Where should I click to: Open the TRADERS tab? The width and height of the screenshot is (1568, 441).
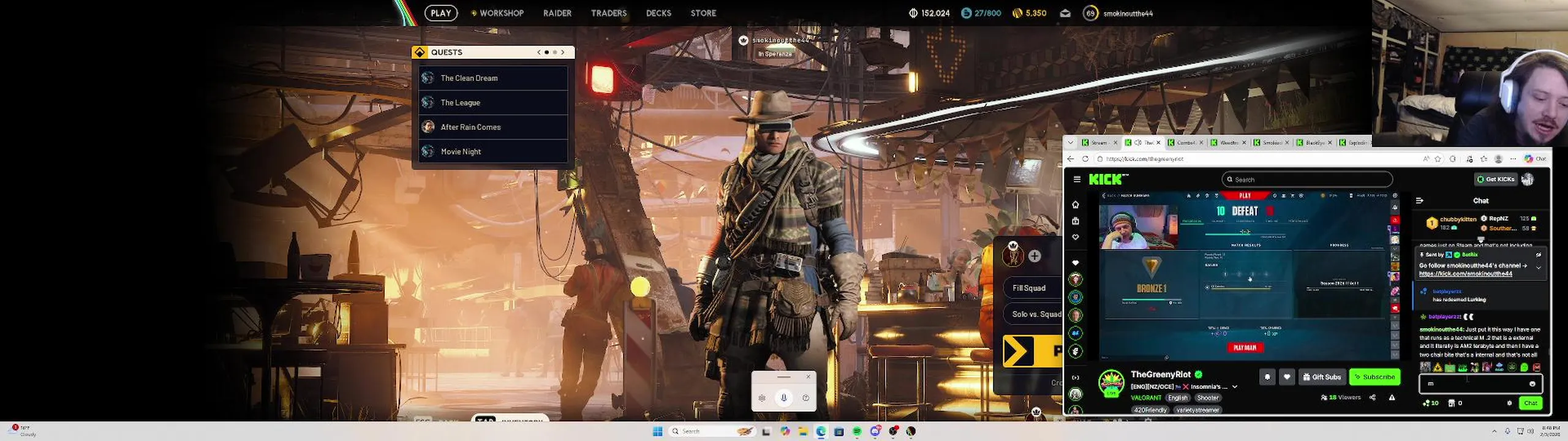click(x=608, y=13)
